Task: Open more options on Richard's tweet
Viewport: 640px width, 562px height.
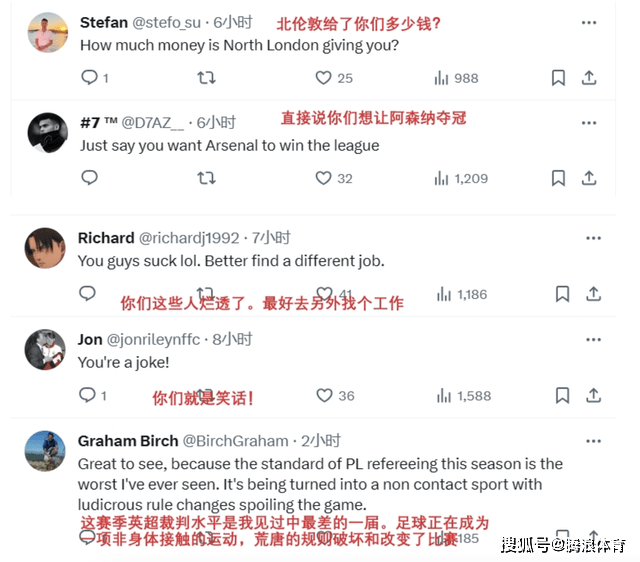Action: pos(593,238)
